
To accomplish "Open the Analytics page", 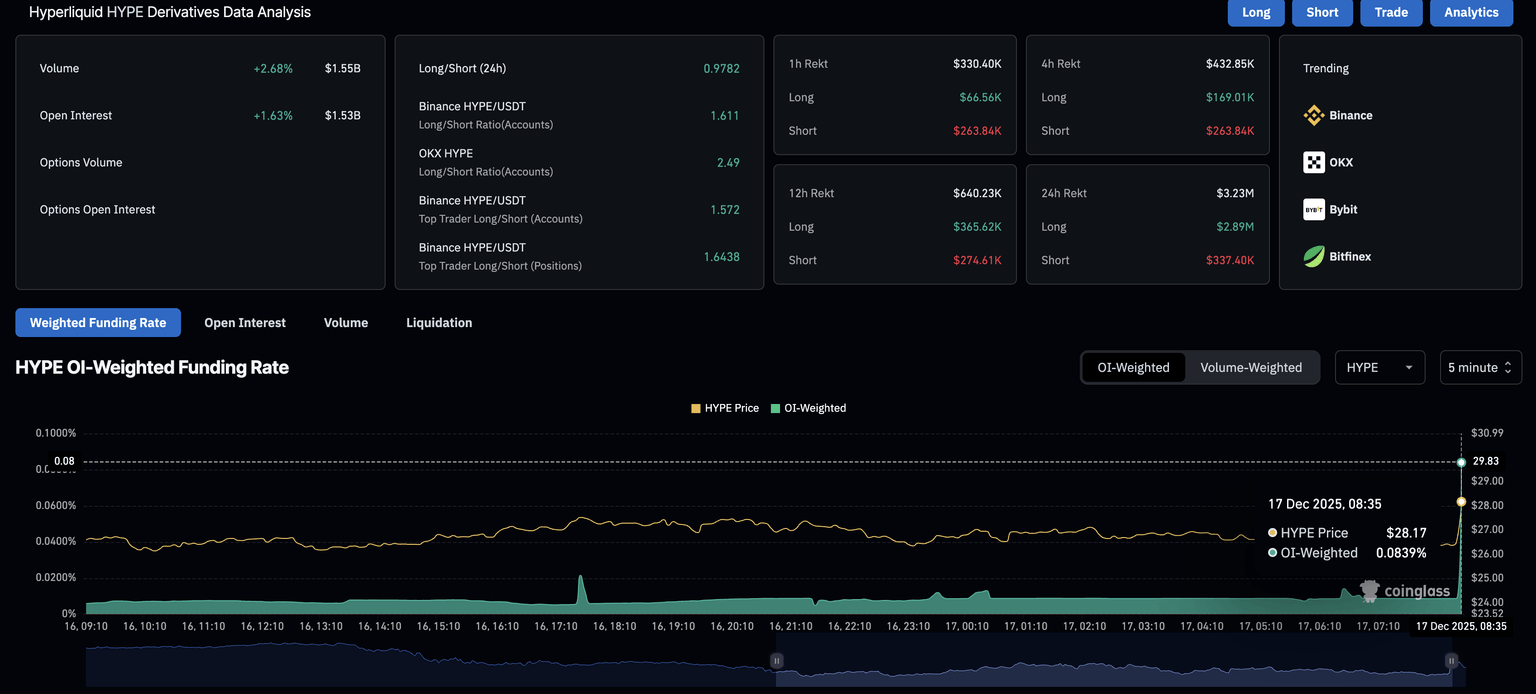I will (1471, 13).
